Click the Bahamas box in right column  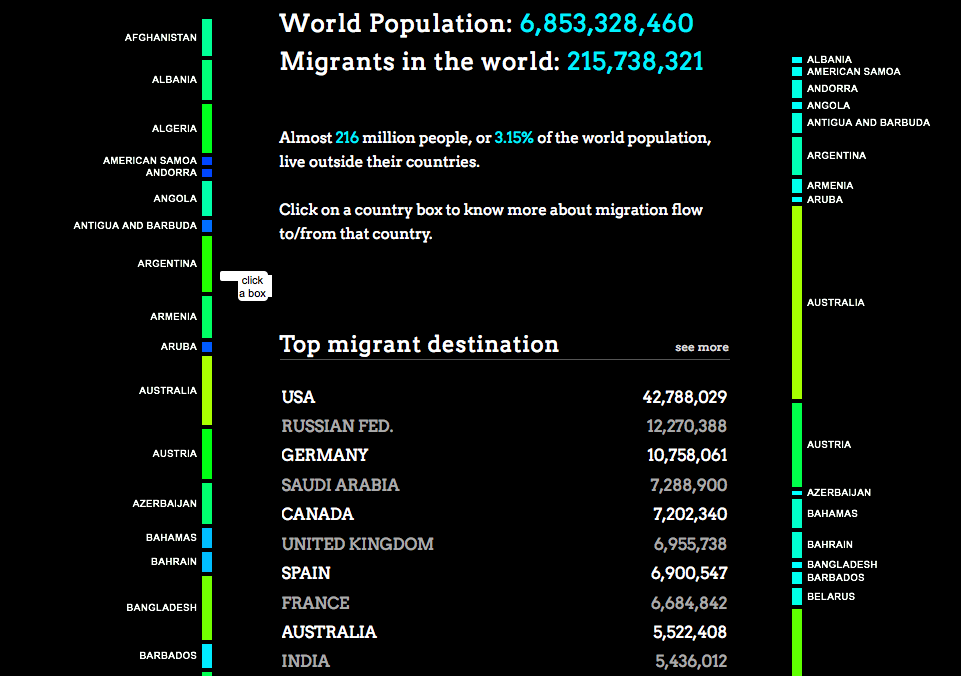click(797, 514)
